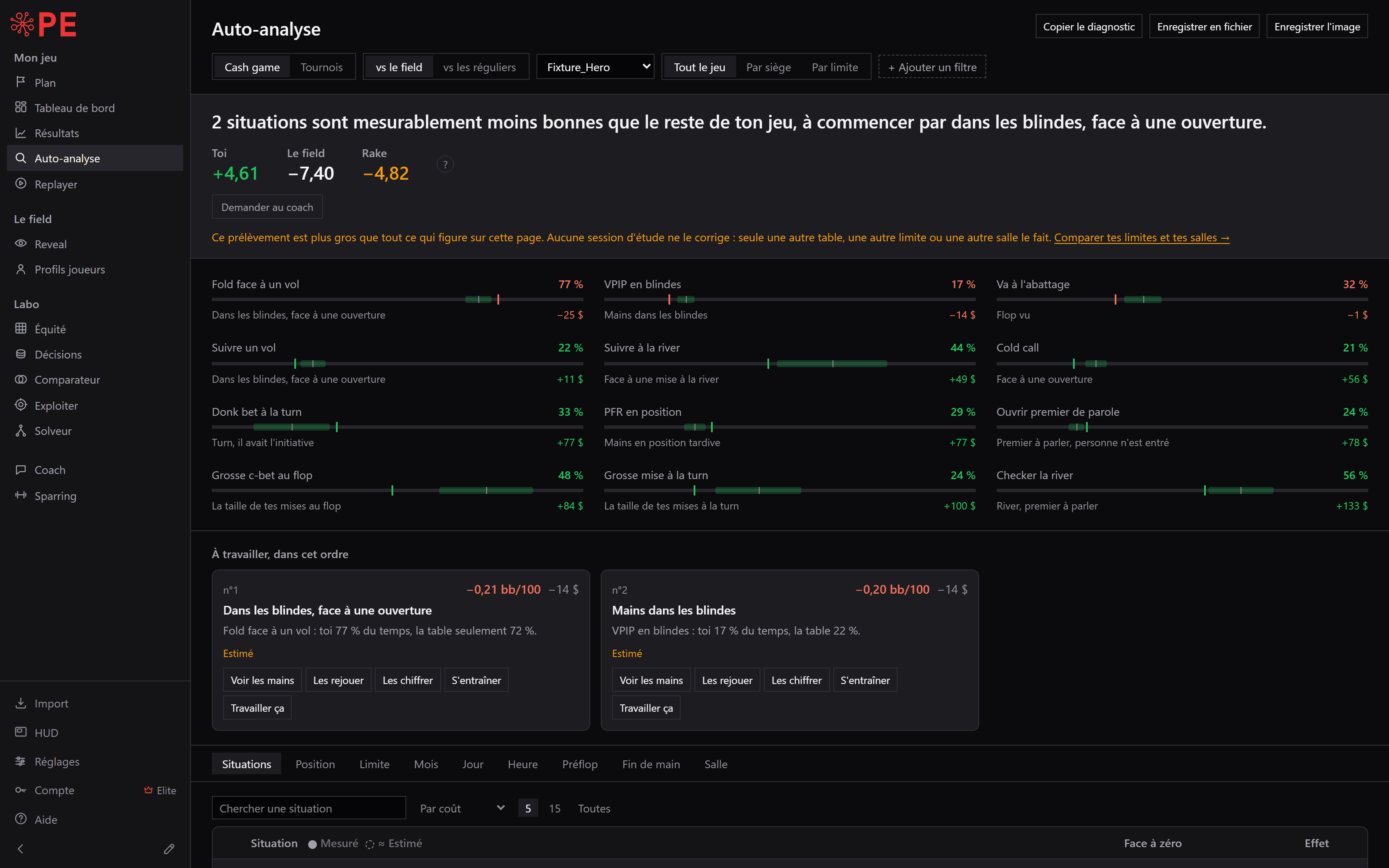Select vs le field comparison

click(399, 67)
